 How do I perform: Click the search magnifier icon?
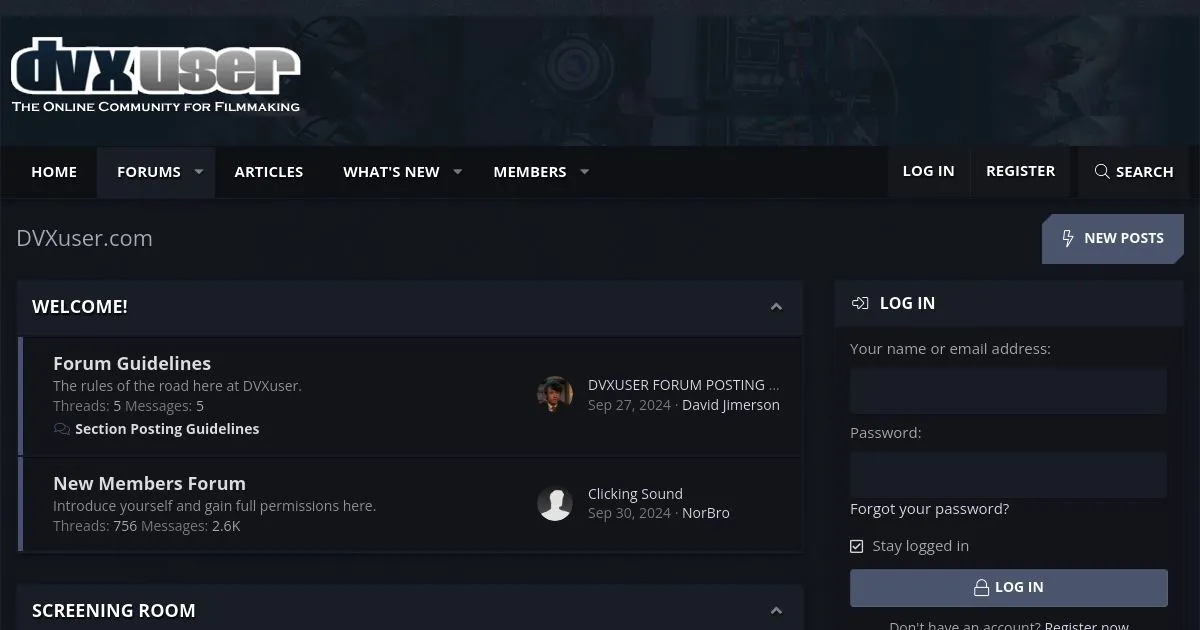click(1102, 172)
